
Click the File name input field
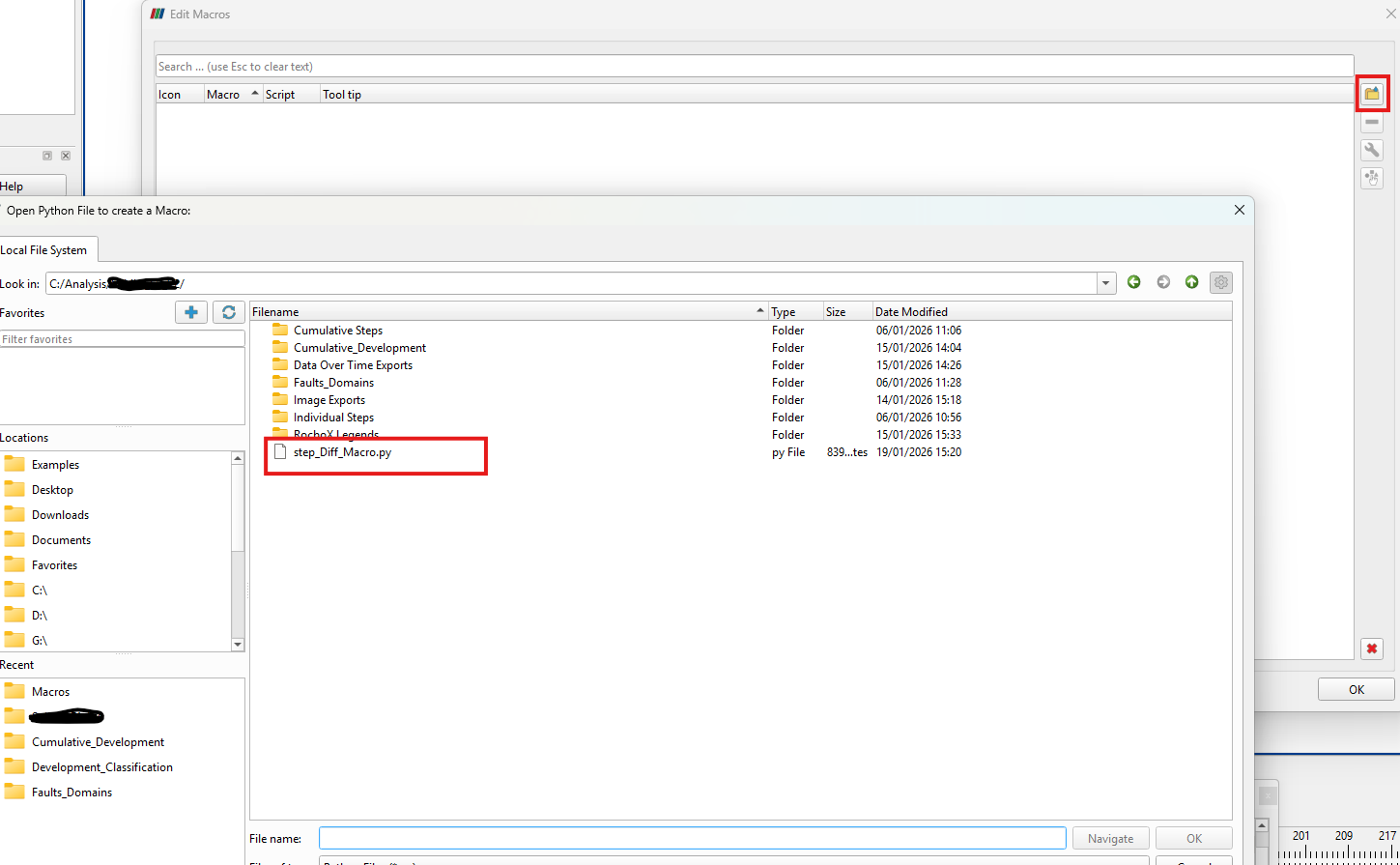(x=693, y=838)
